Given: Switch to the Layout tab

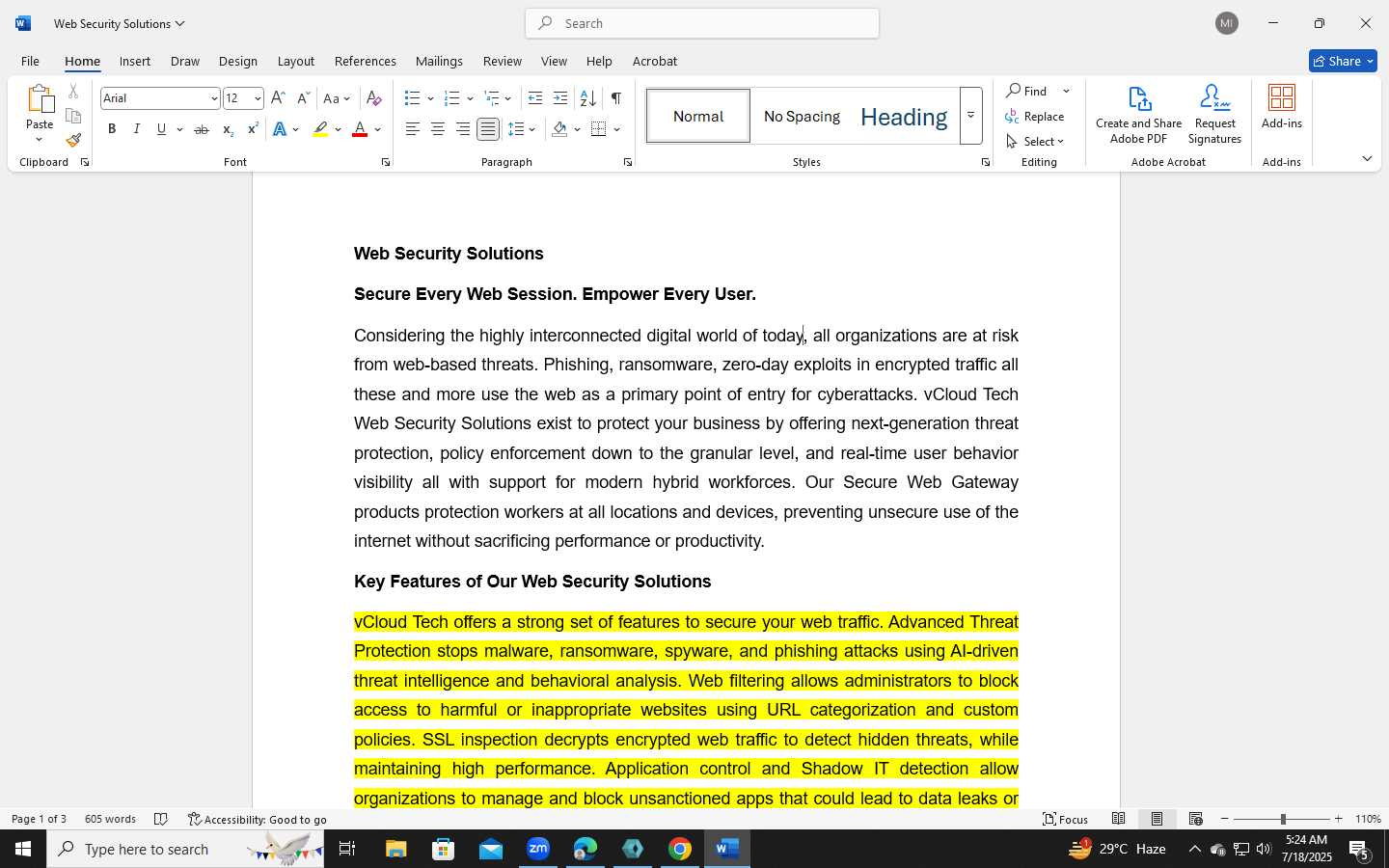Looking at the screenshot, I should [296, 61].
